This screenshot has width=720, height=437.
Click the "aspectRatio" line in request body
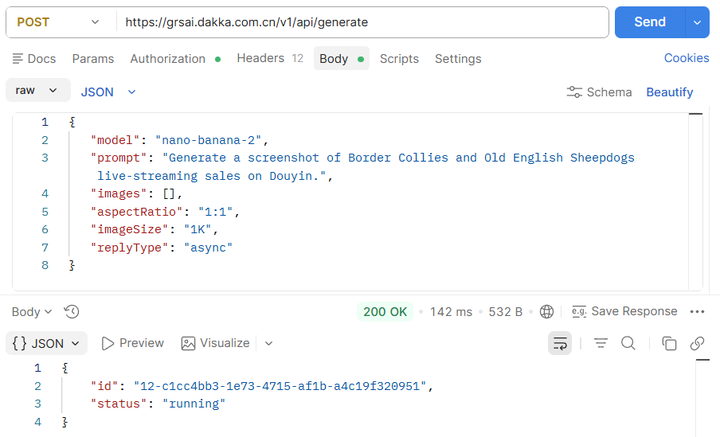(x=165, y=212)
